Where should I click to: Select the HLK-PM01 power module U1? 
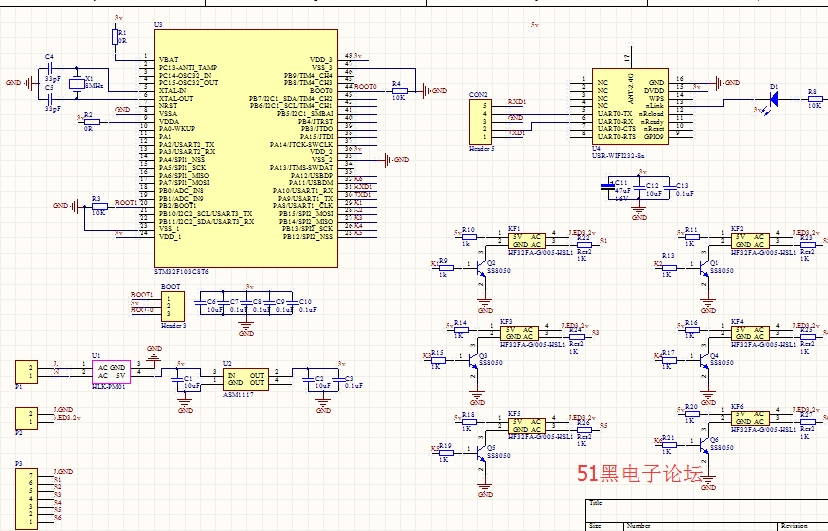tap(111, 372)
